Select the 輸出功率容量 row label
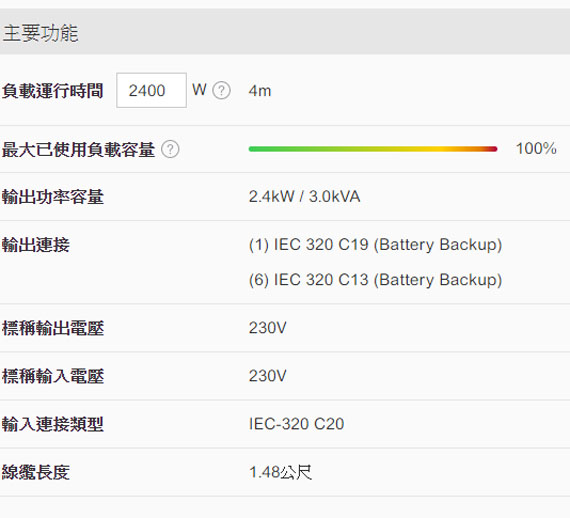The height and width of the screenshot is (518, 570). click(x=53, y=197)
